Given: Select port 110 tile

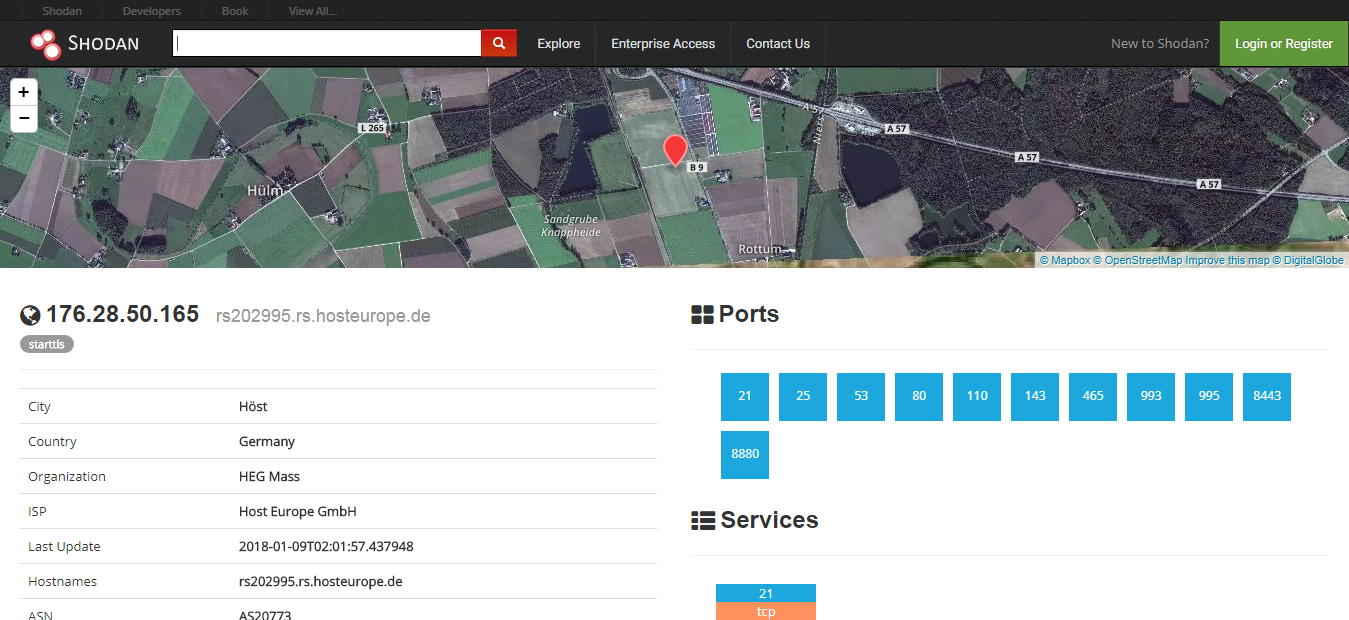Looking at the screenshot, I should pyautogui.click(x=977, y=396).
